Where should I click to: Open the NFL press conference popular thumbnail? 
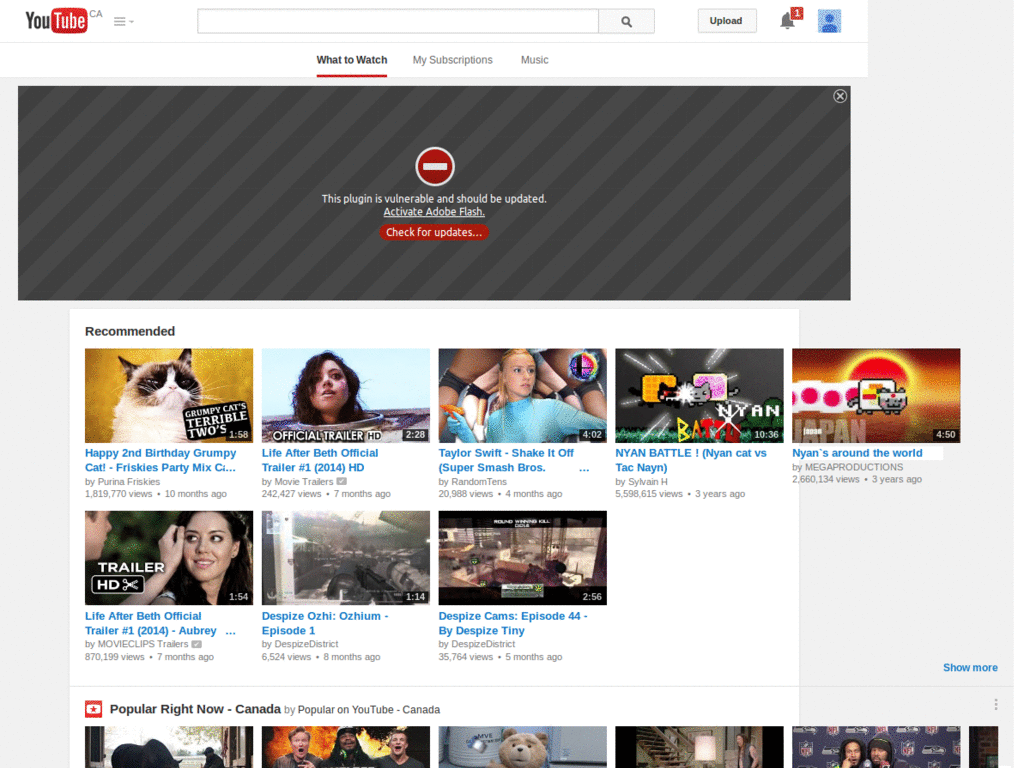876,747
